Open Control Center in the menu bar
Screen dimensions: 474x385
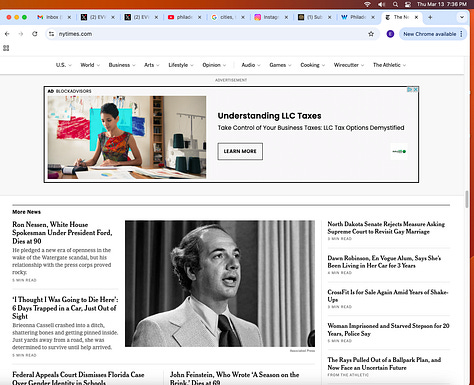(x=408, y=4)
